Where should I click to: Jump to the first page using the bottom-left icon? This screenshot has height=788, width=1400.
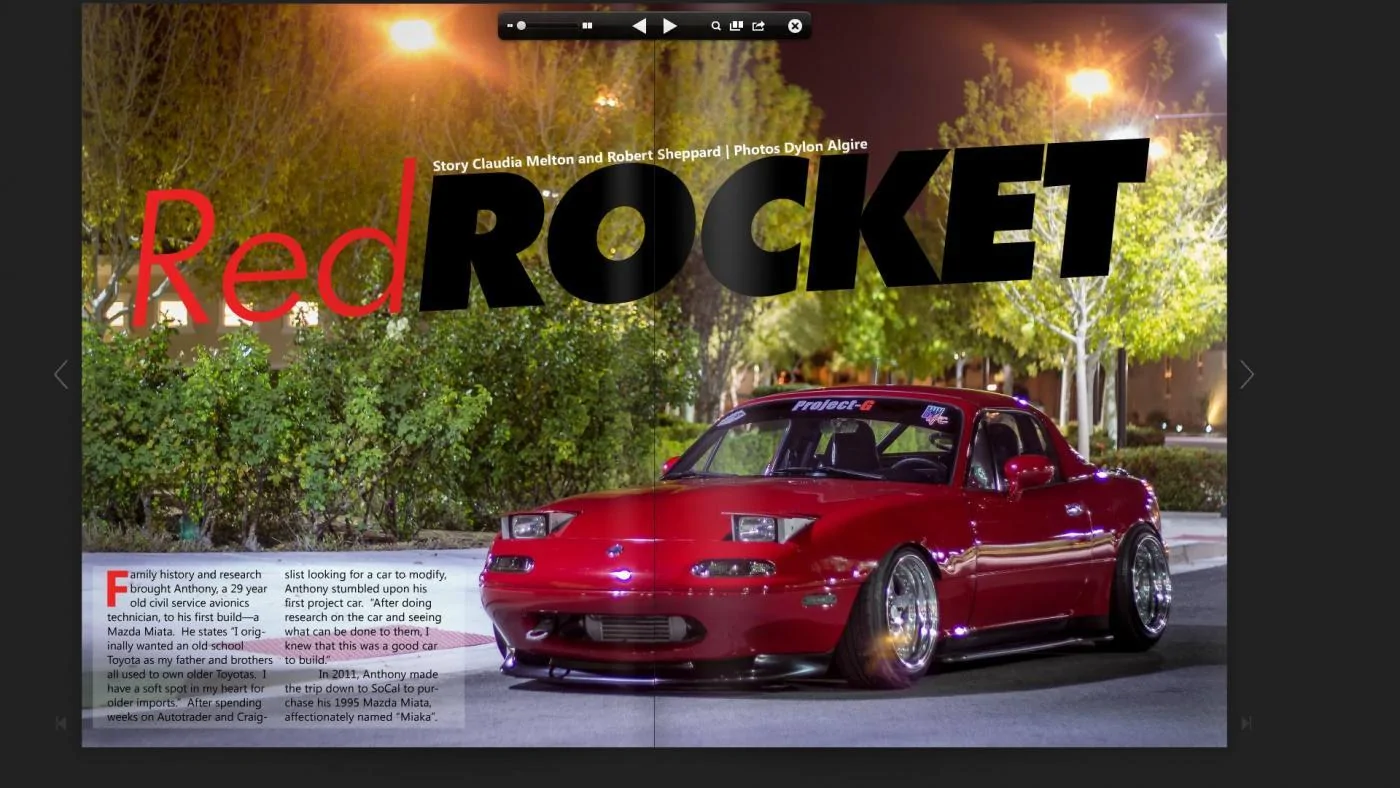point(61,723)
